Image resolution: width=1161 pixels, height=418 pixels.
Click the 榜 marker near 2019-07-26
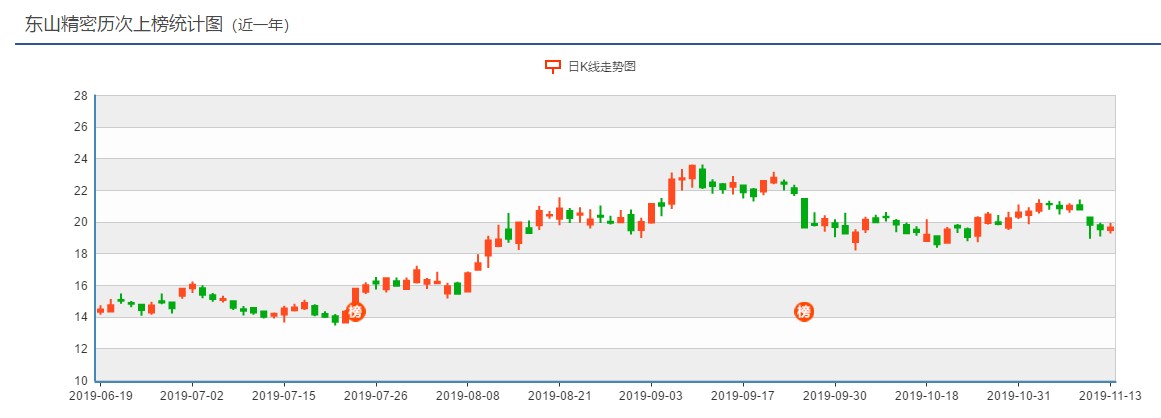355,312
